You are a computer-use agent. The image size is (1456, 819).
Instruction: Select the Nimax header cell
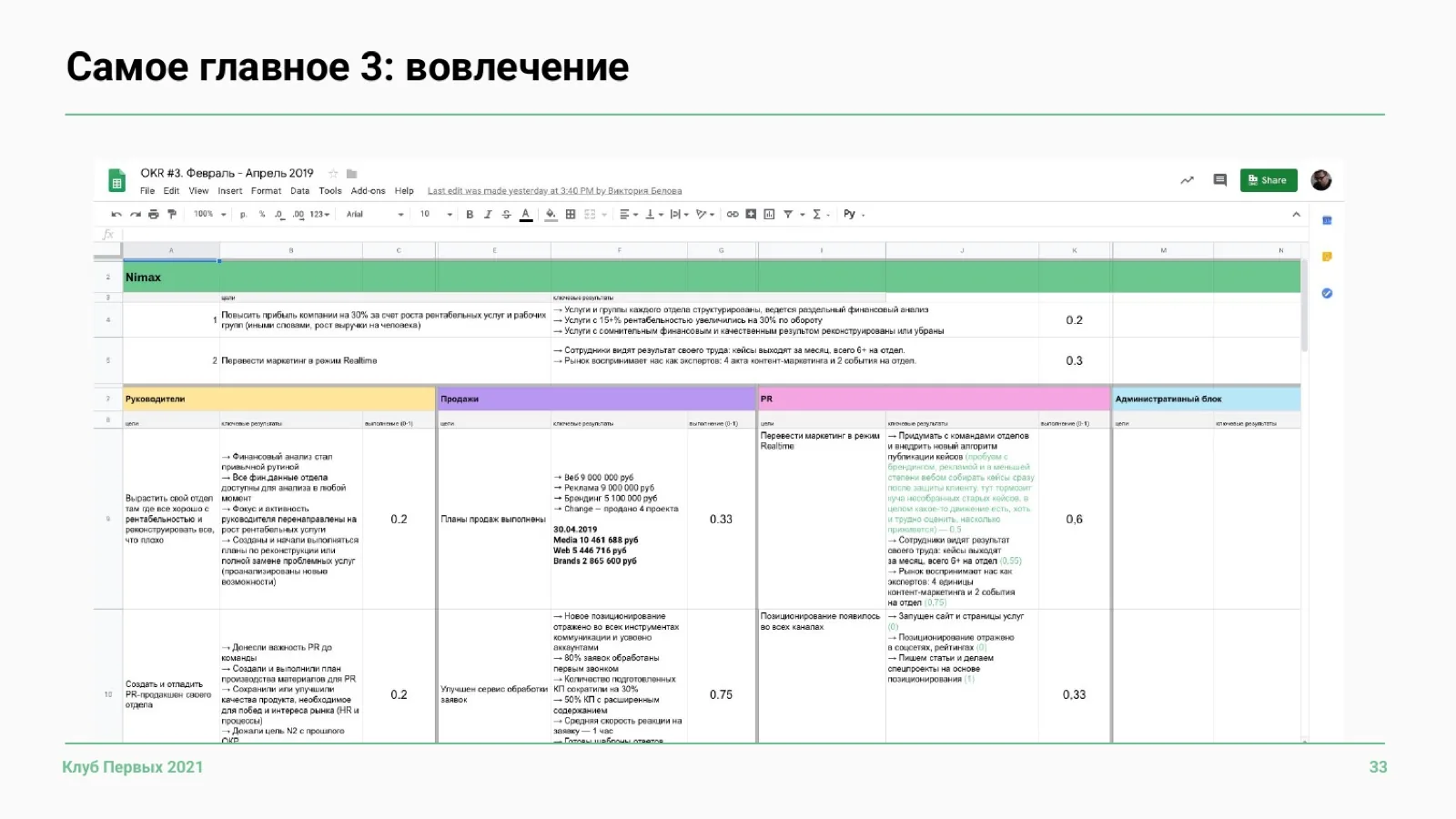tap(171, 277)
